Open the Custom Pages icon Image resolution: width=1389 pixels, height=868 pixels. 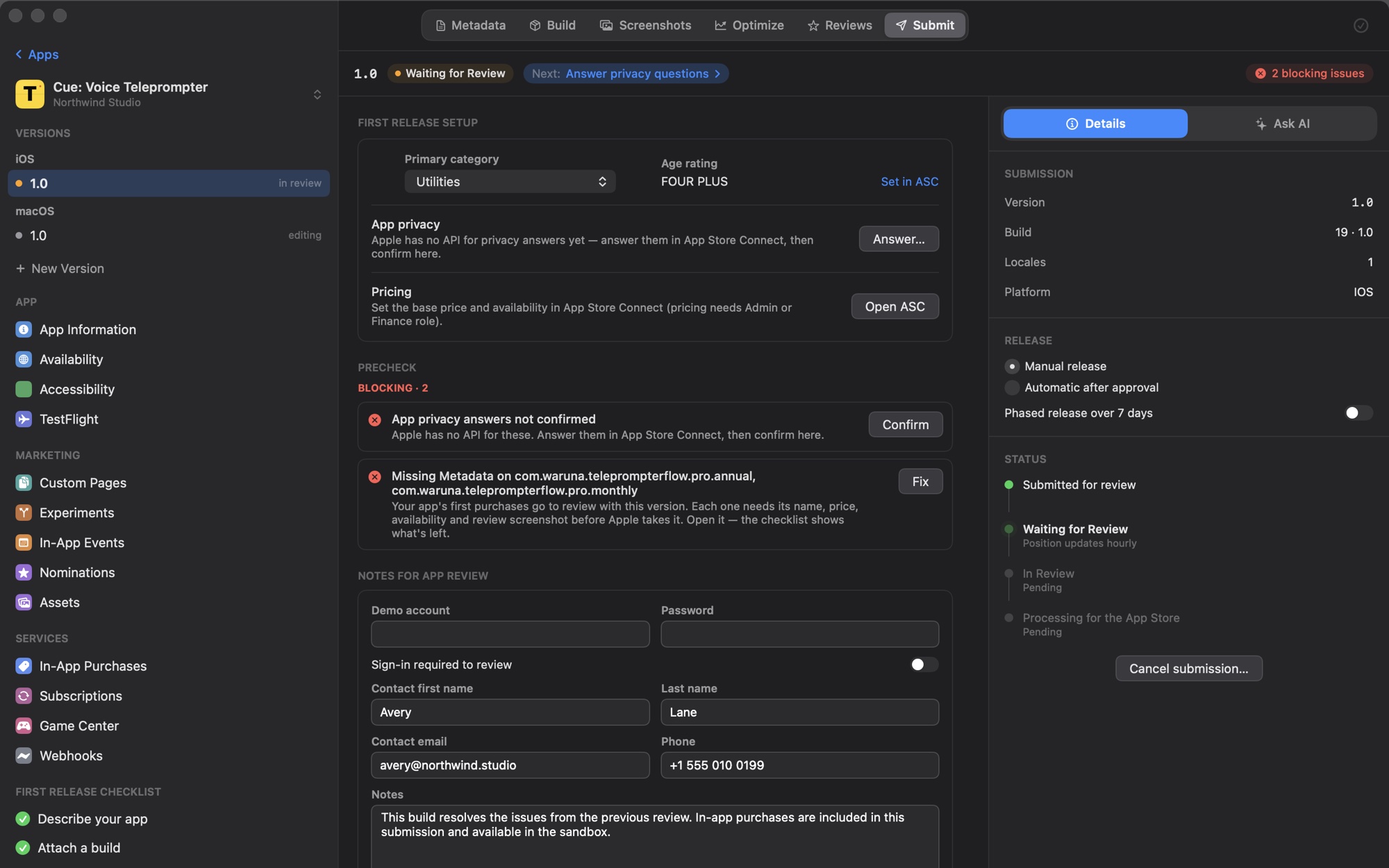tap(24, 483)
